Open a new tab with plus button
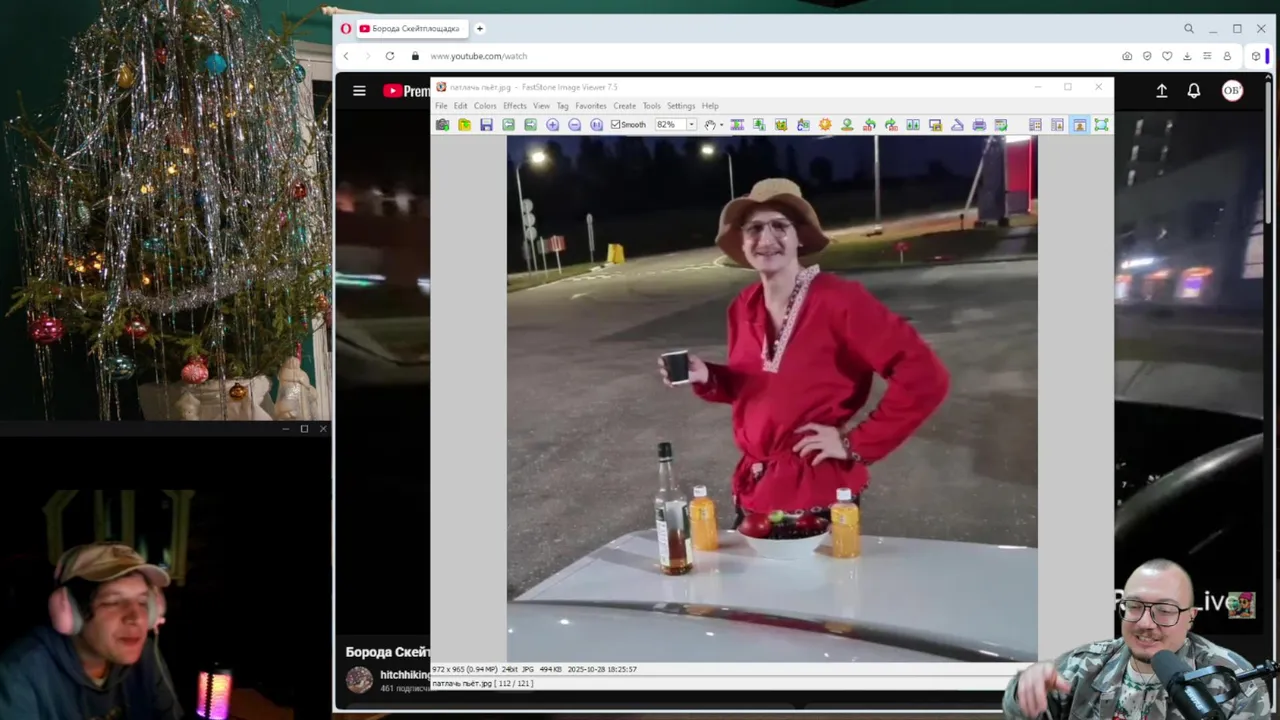Viewport: 1280px width, 720px height. pyautogui.click(x=480, y=29)
